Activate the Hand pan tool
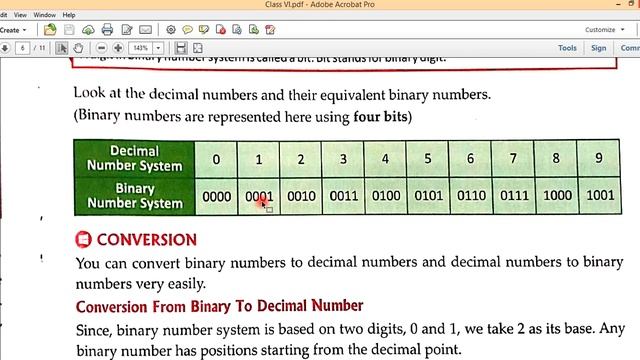 click(x=78, y=48)
